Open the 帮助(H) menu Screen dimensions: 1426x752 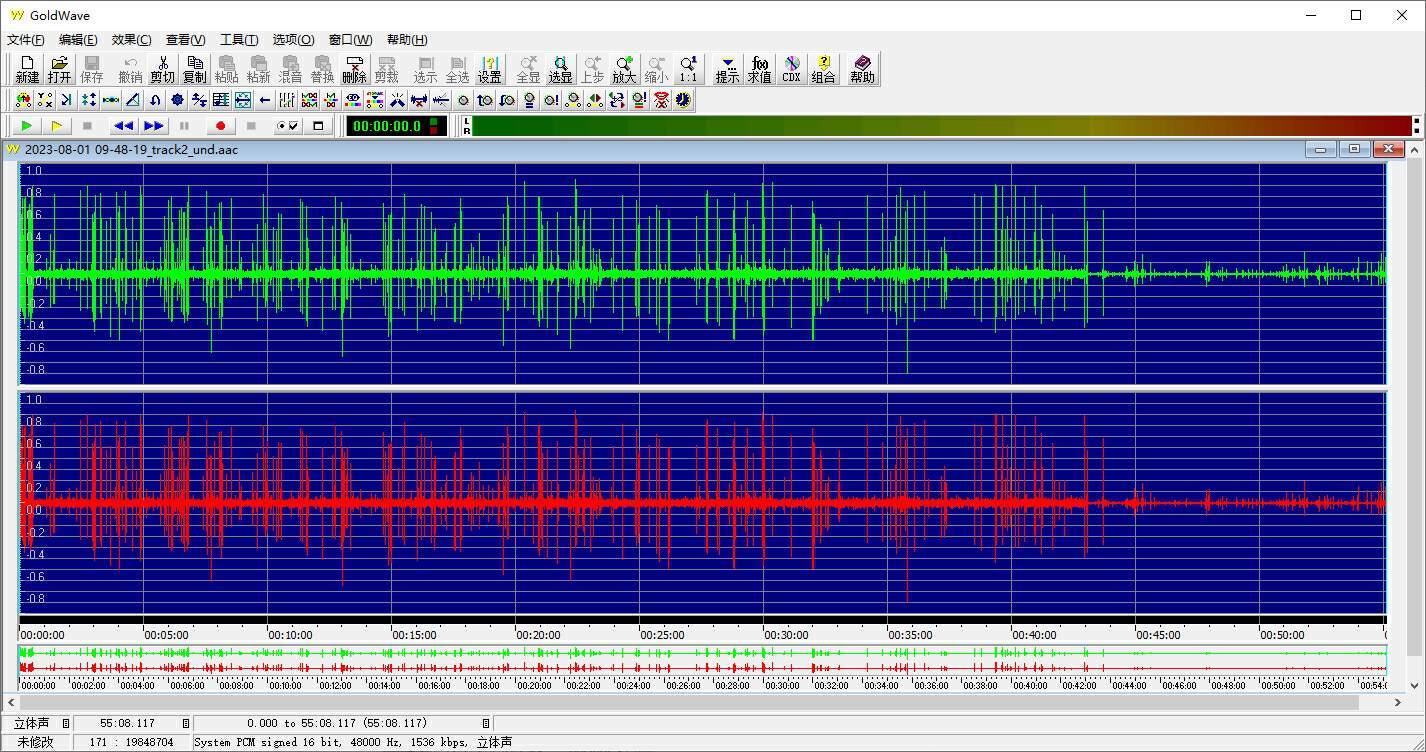coord(407,40)
